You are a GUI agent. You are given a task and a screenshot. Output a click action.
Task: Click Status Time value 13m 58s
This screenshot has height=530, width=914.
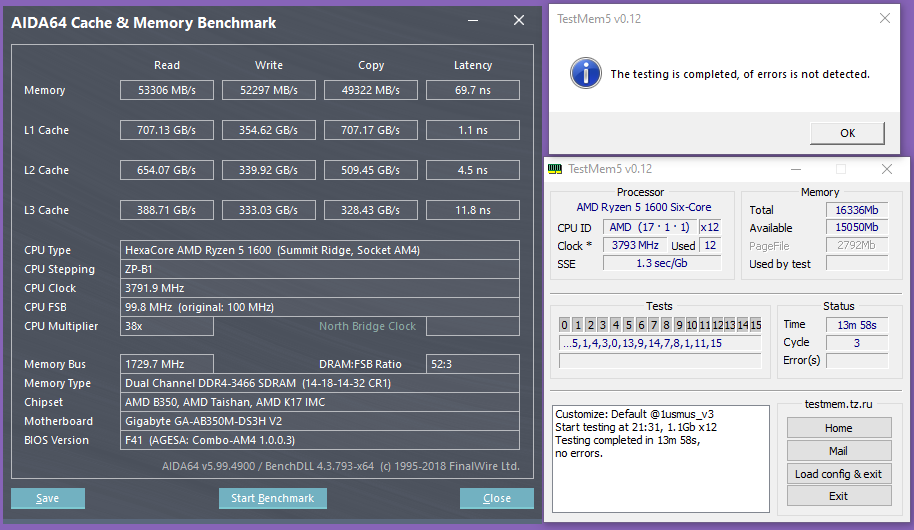pyautogui.click(x=857, y=325)
